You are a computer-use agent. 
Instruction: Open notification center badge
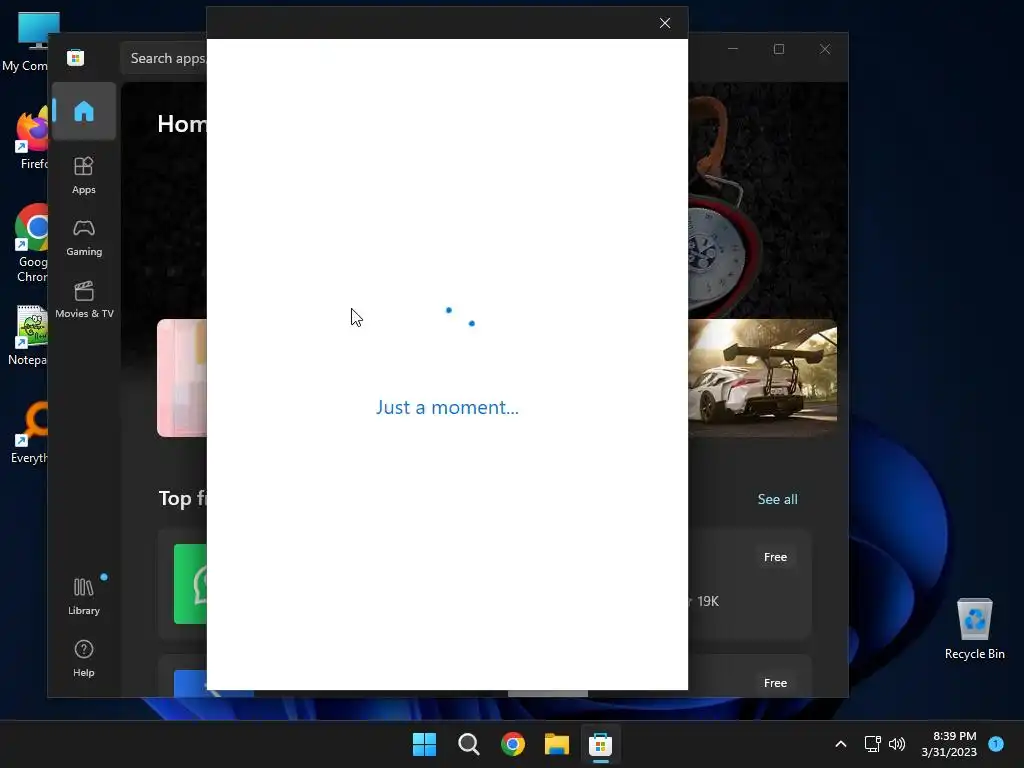tap(996, 744)
